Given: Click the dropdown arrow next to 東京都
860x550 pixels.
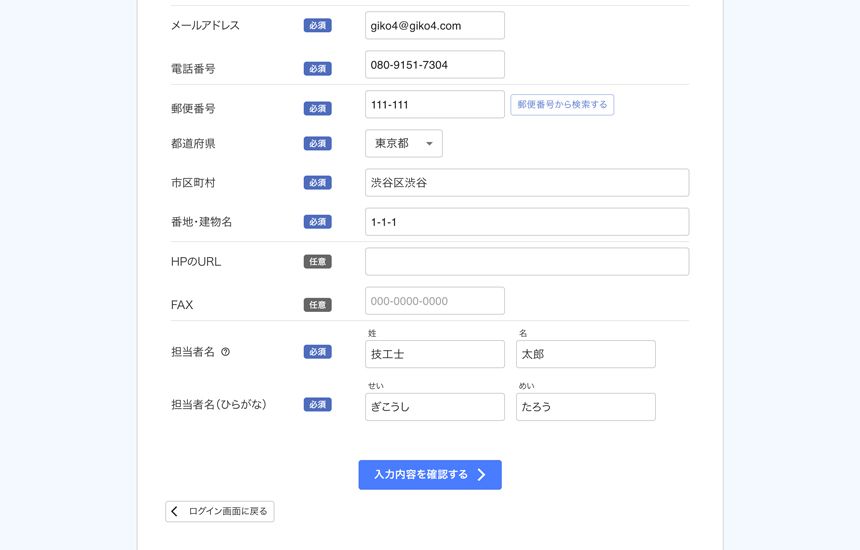Looking at the screenshot, I should click(x=429, y=144).
